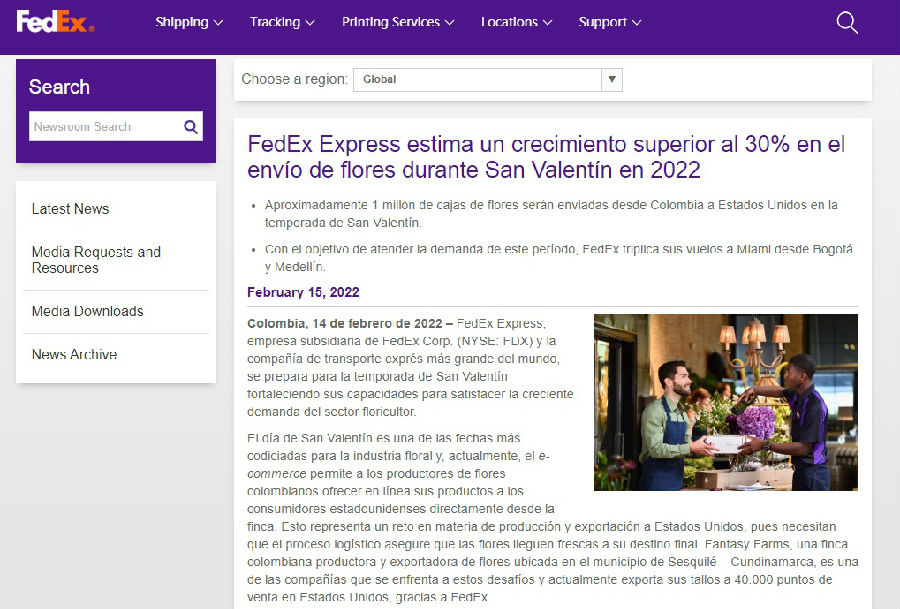Screen dimensions: 900x609
Task: Expand the Tracking chevron arrow
Action: point(309,23)
